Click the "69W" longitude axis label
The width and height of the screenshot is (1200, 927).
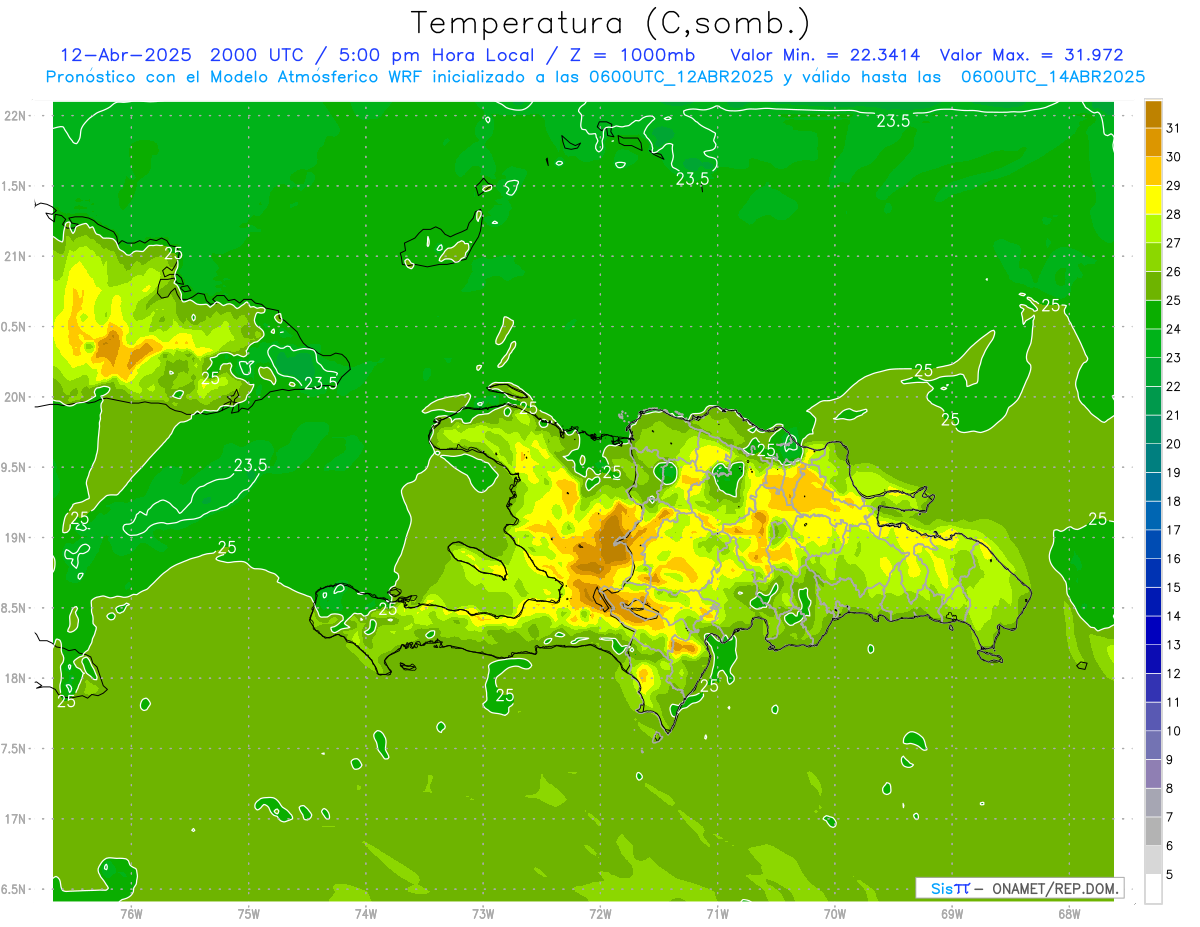pos(951,914)
